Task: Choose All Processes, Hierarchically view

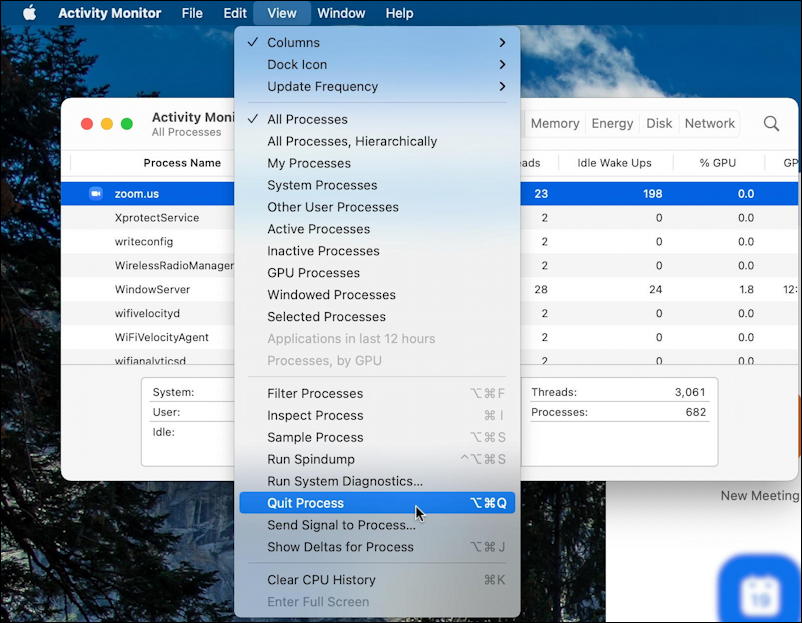Action: coord(352,141)
